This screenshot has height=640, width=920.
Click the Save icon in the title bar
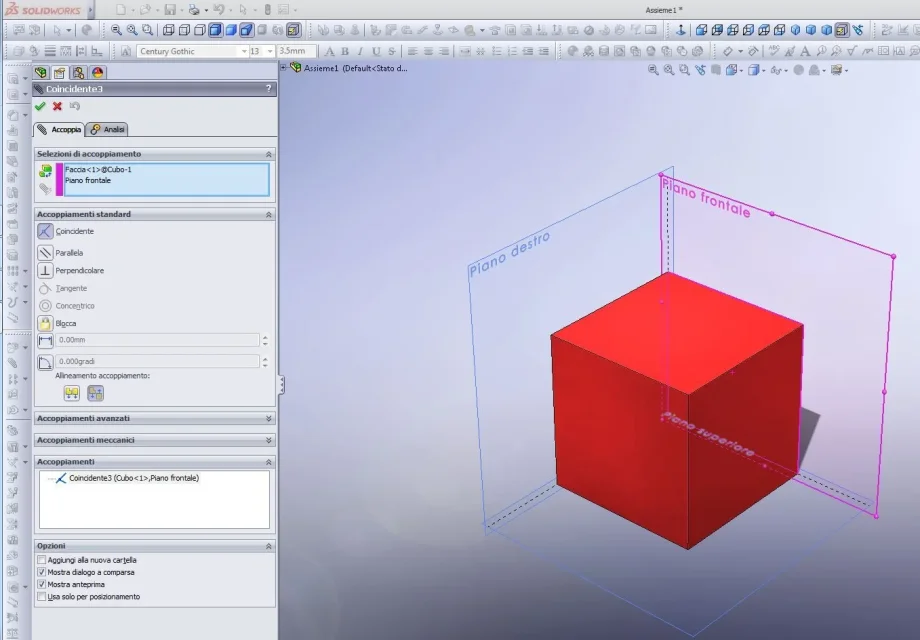click(170, 10)
